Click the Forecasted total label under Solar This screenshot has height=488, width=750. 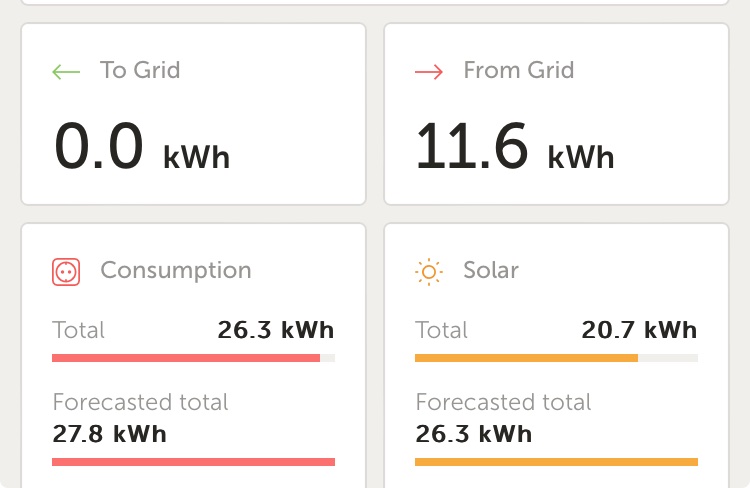pos(503,403)
